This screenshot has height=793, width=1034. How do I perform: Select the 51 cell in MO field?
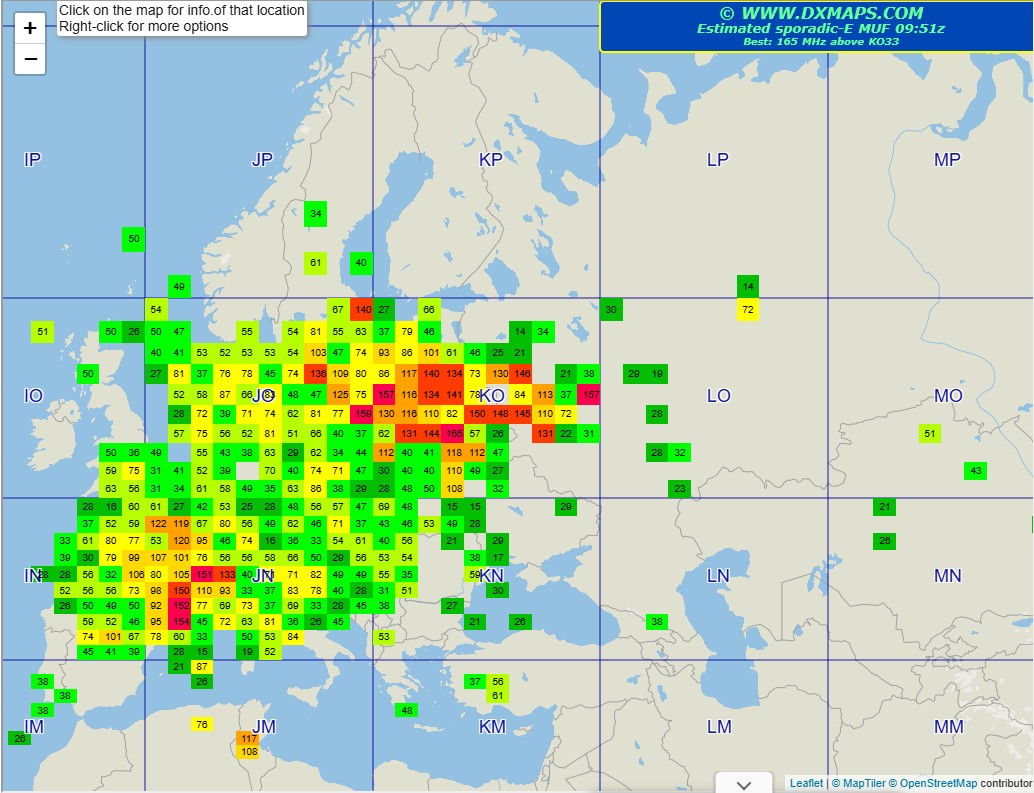coord(929,434)
